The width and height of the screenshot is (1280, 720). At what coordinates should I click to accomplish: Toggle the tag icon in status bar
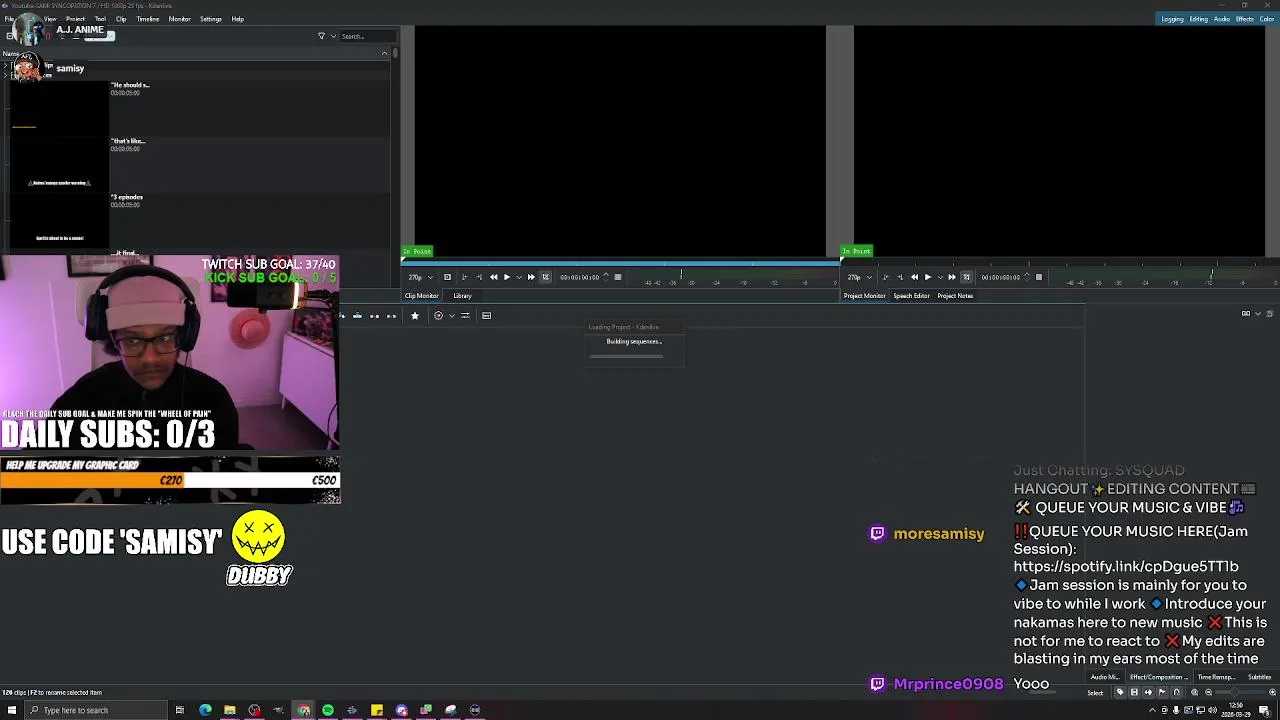(1120, 692)
